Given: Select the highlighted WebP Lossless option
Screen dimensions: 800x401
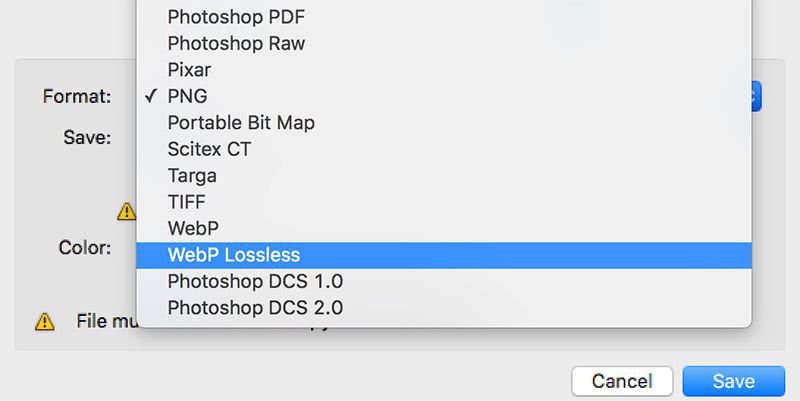Looking at the screenshot, I should (233, 255).
